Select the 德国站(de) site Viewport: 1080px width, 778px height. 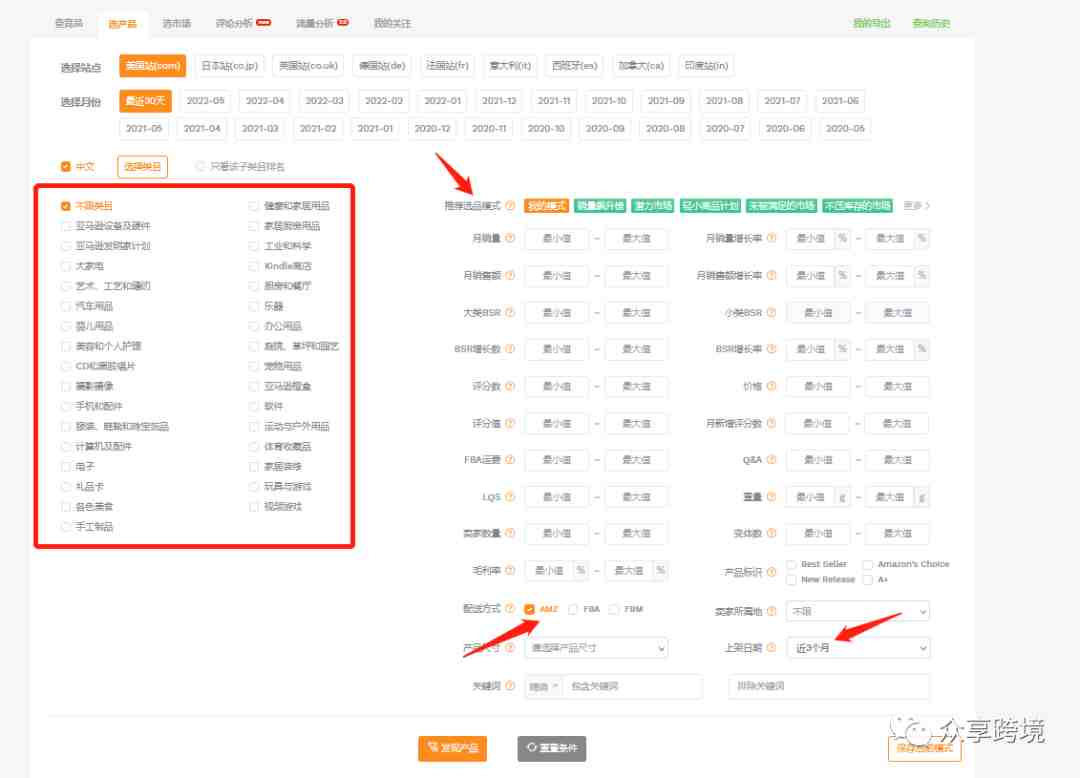click(x=382, y=65)
